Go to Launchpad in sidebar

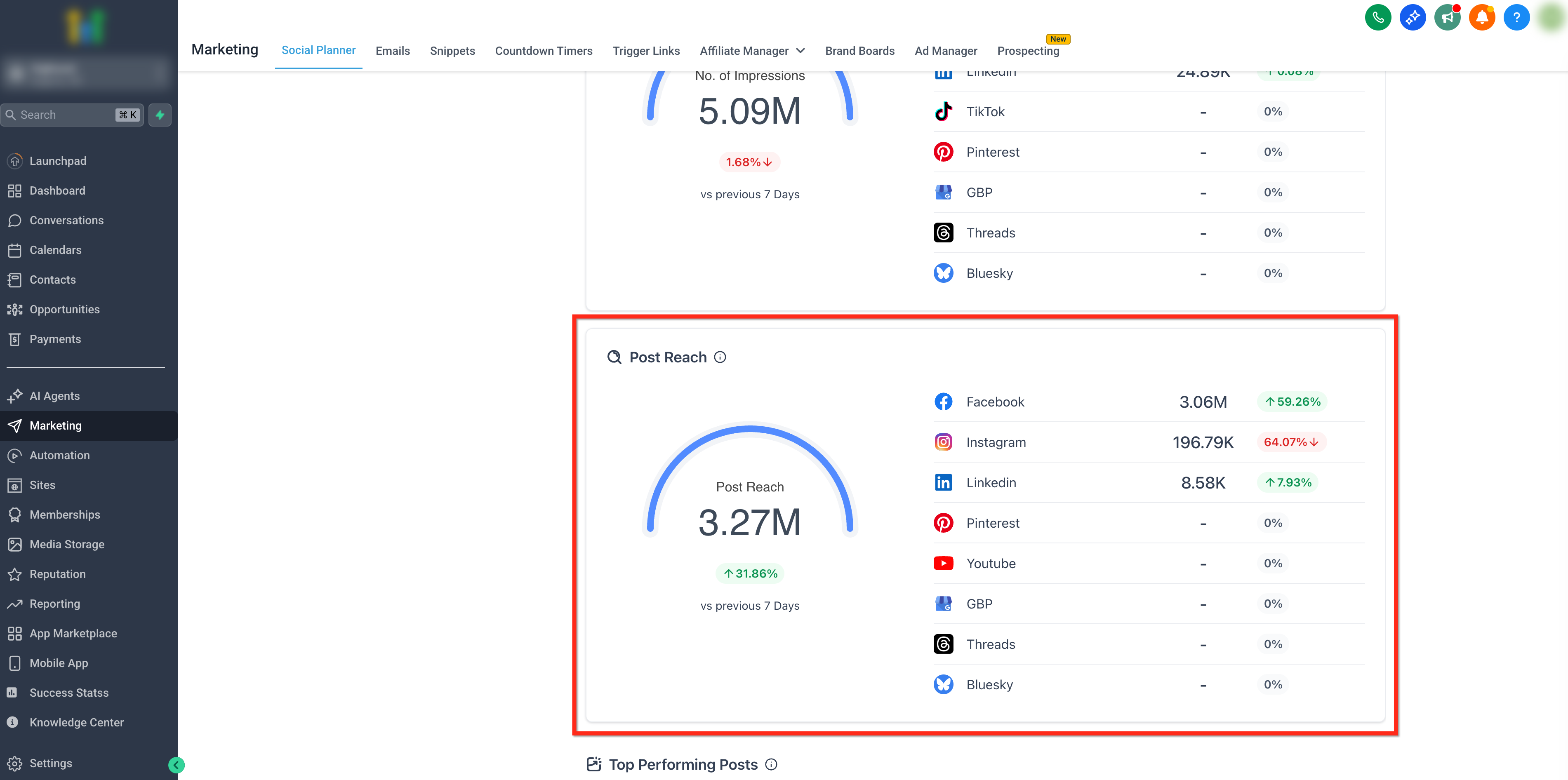pos(89,161)
